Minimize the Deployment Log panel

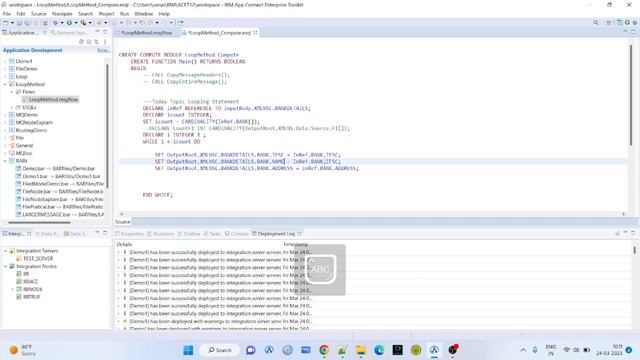[625, 233]
